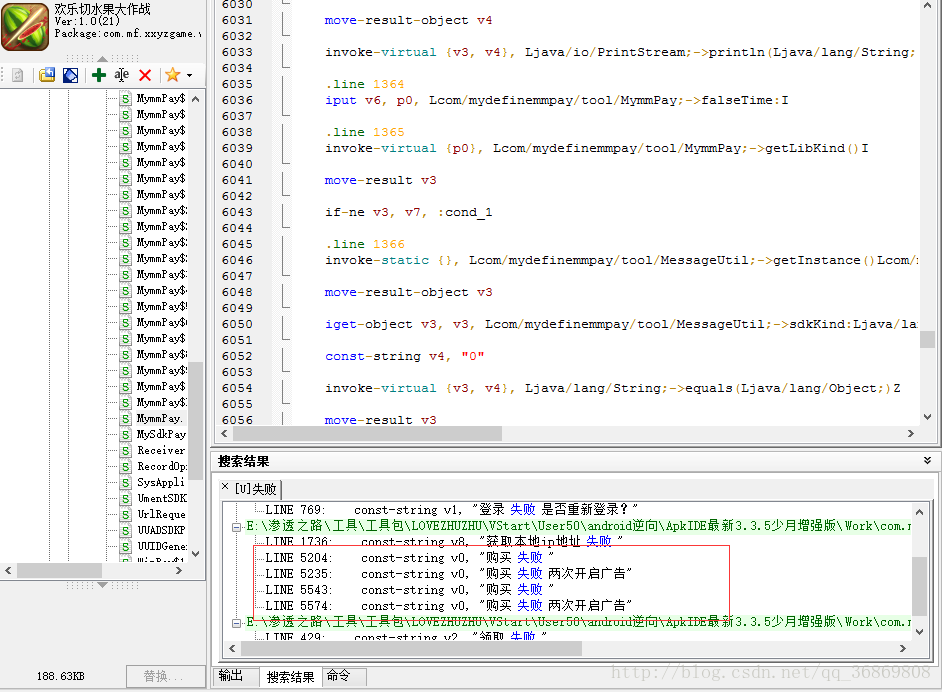Select the UmentSDK file in the tree
This screenshot has width=942, height=692.
tap(162, 499)
